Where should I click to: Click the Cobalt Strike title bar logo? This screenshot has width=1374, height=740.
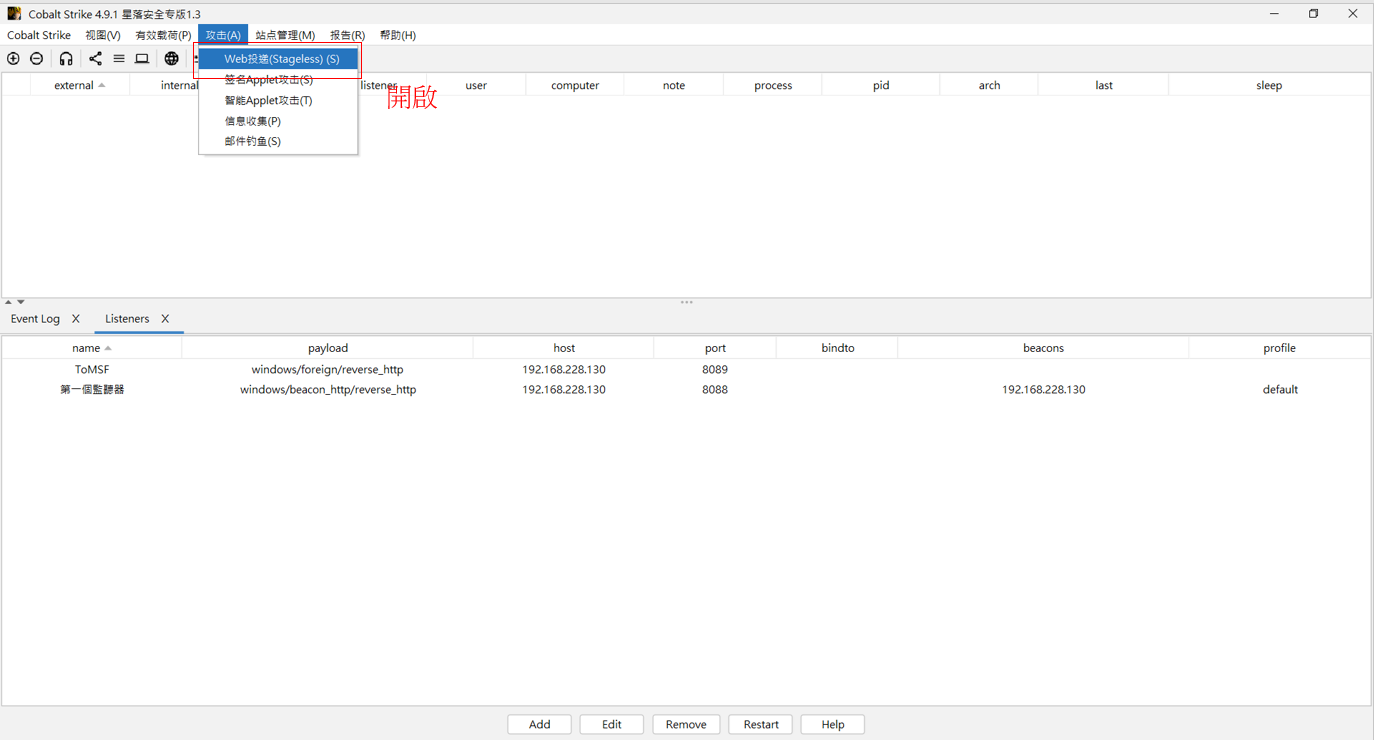coord(14,14)
